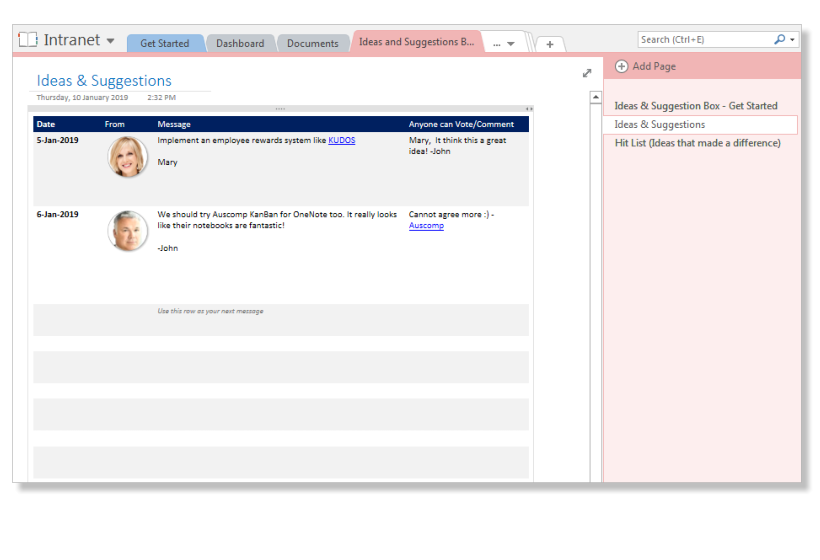Click the note container top drag handle
The height and width of the screenshot is (560, 820).
point(280,109)
